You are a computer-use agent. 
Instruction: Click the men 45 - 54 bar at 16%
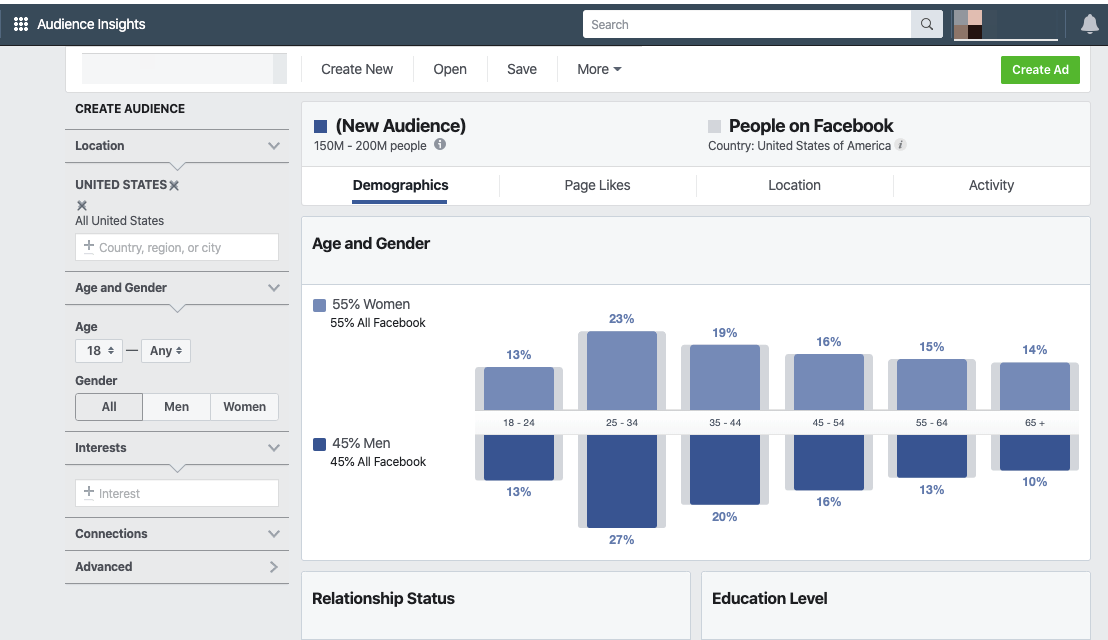pos(829,463)
